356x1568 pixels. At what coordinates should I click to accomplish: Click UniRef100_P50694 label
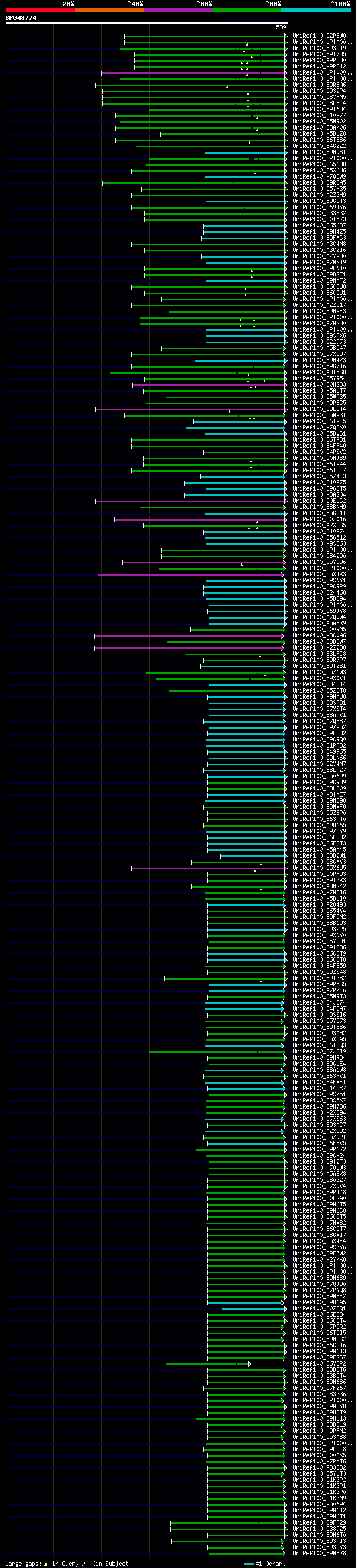pos(319,1505)
